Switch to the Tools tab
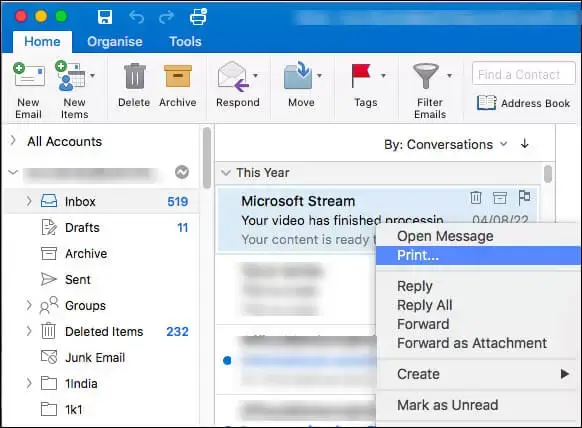582x428 pixels. pyautogui.click(x=185, y=41)
